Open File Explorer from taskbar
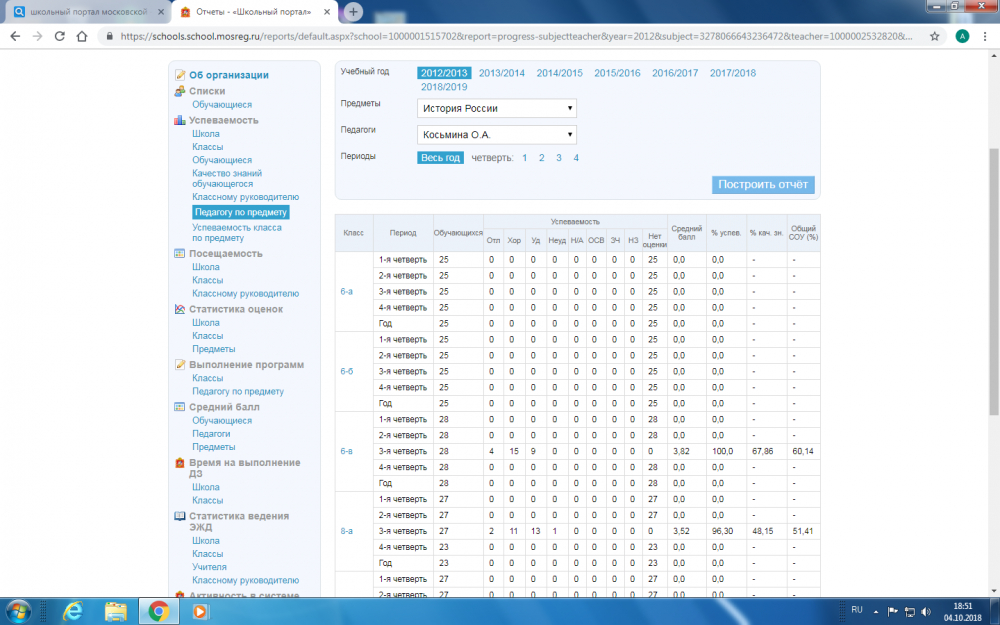The width and height of the screenshot is (1000, 625). [115, 612]
